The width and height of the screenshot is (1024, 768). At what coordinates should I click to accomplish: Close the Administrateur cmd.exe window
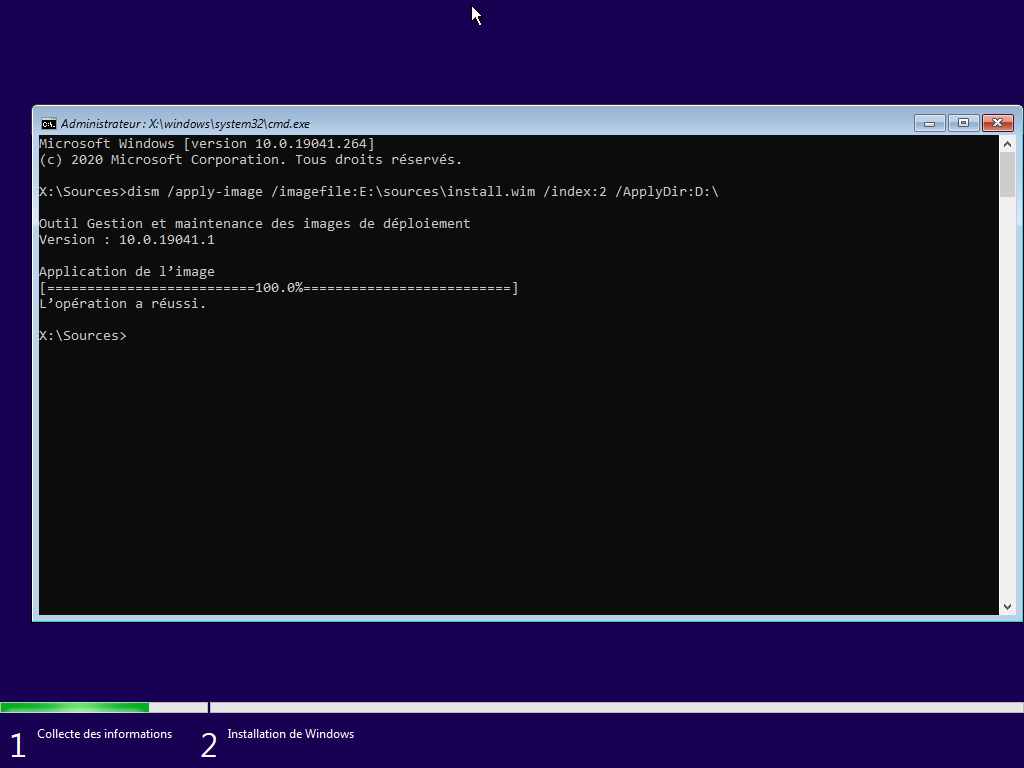(x=997, y=123)
